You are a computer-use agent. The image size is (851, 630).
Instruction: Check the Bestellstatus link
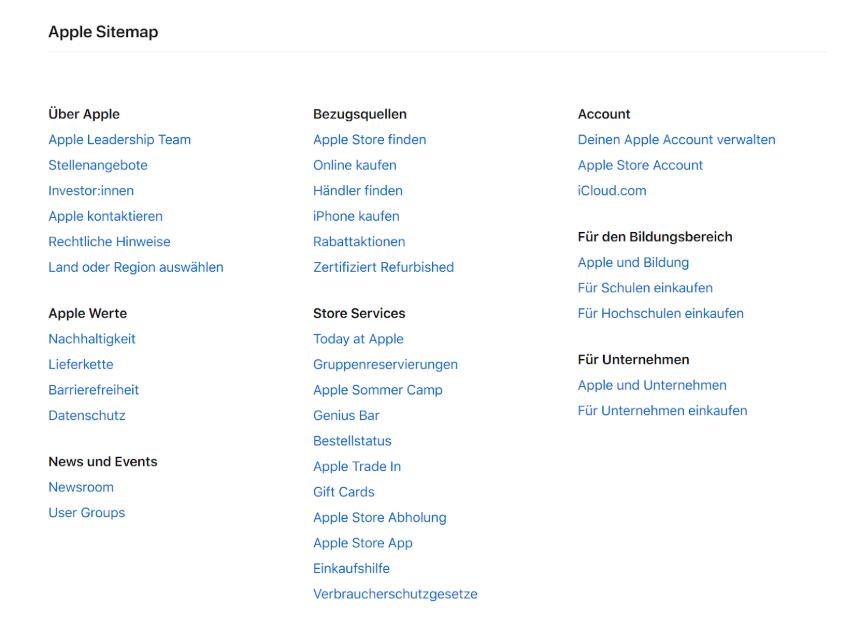(352, 440)
